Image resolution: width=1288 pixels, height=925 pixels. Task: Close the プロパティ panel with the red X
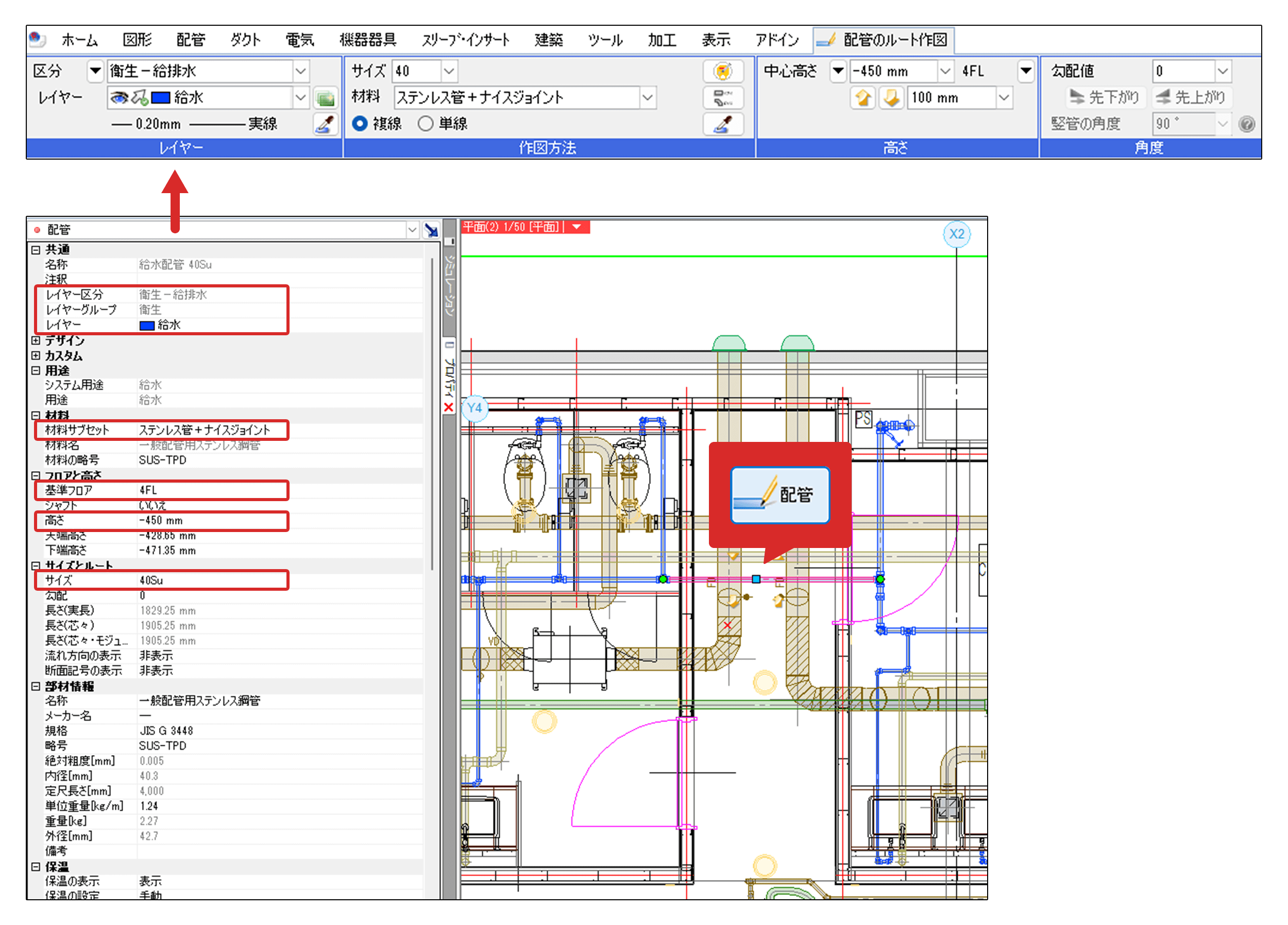pyautogui.click(x=449, y=406)
